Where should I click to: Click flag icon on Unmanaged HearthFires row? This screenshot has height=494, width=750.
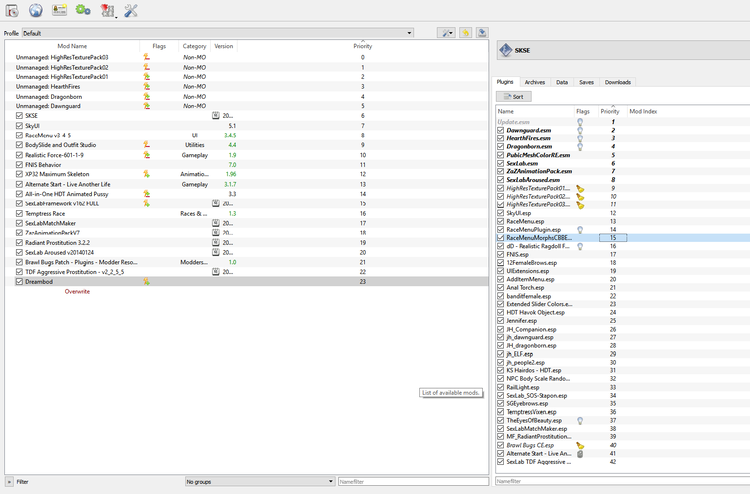[x=146, y=87]
